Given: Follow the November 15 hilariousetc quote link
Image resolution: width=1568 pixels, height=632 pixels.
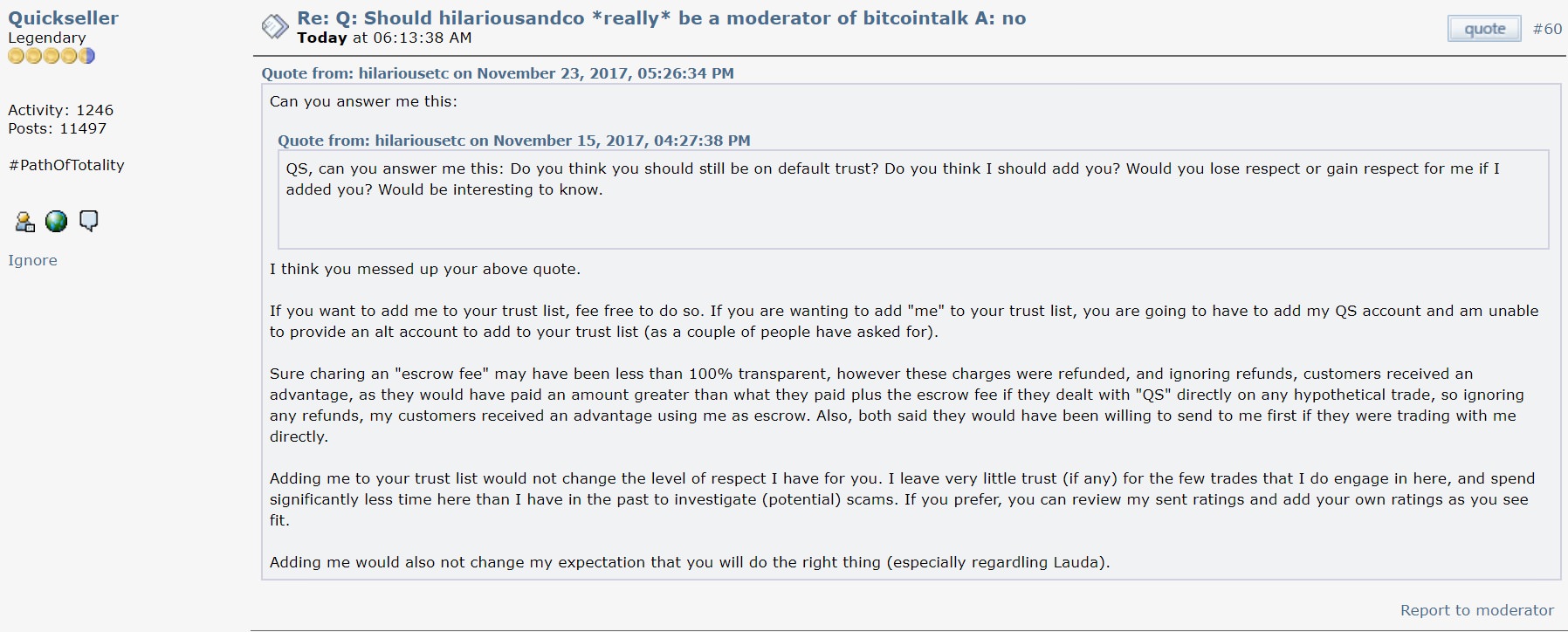Looking at the screenshot, I should pyautogui.click(x=514, y=141).
